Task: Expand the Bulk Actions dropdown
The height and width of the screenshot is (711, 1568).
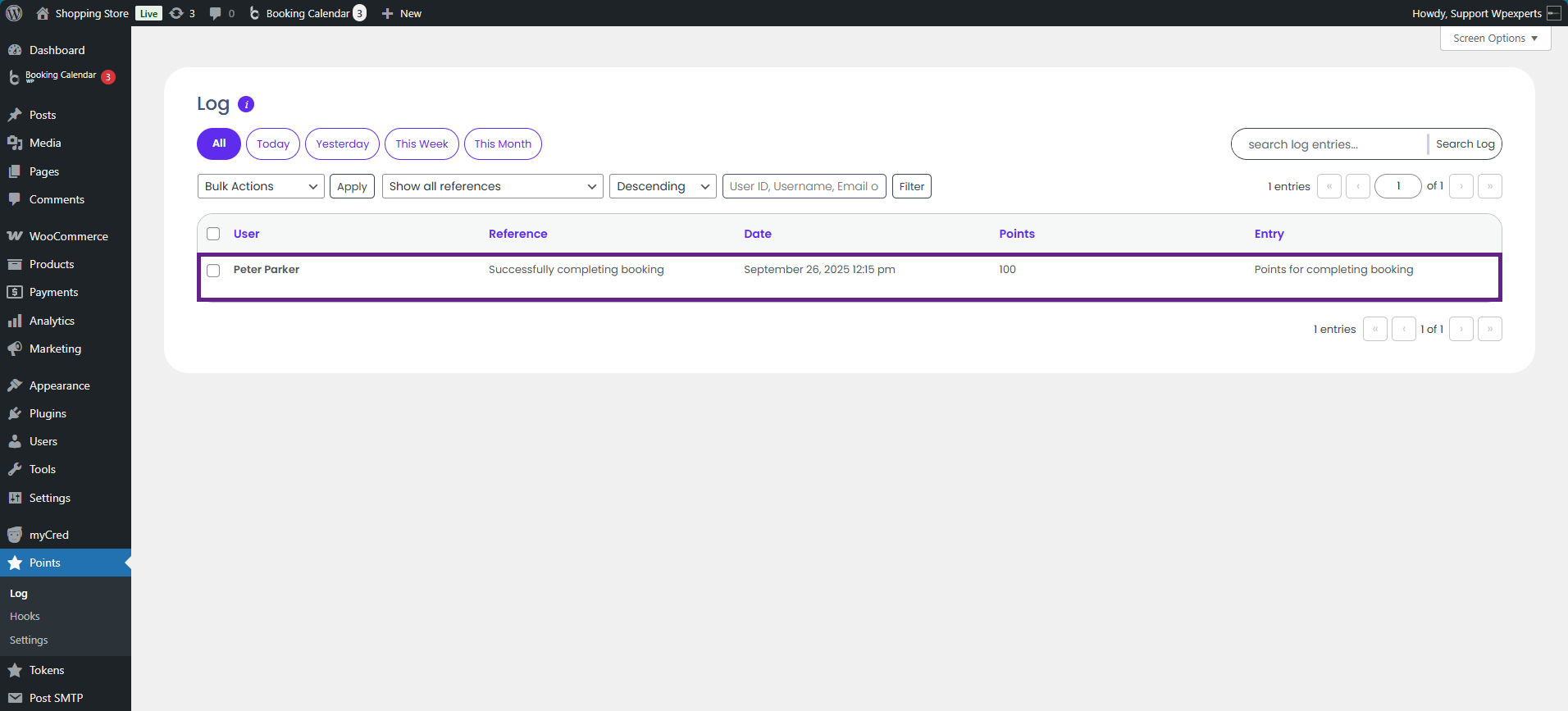Action: 261,186
